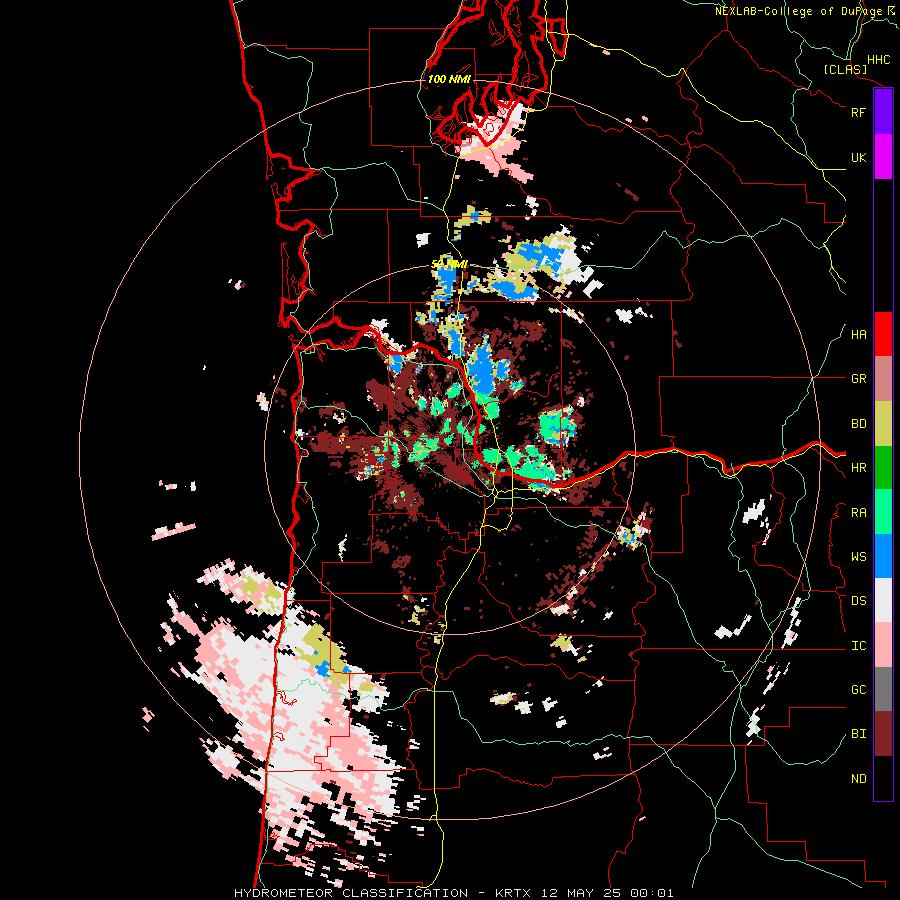Screen dimensions: 900x900
Task: Click the RA legend label
Action: 858,513
